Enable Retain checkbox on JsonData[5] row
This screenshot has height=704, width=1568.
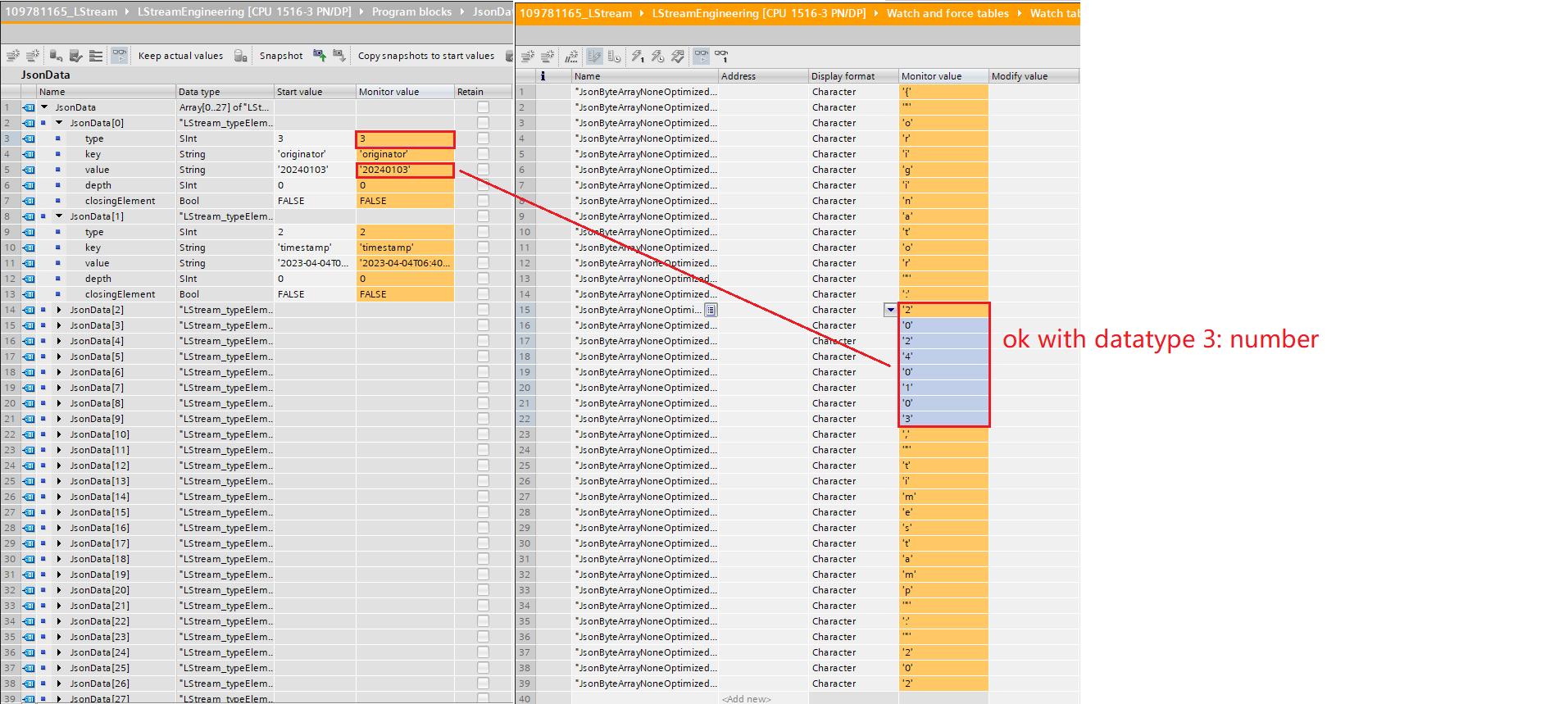(x=483, y=357)
